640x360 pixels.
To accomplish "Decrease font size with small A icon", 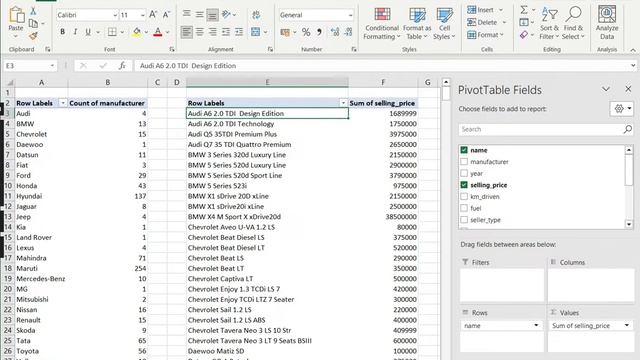I will tap(166, 15).
